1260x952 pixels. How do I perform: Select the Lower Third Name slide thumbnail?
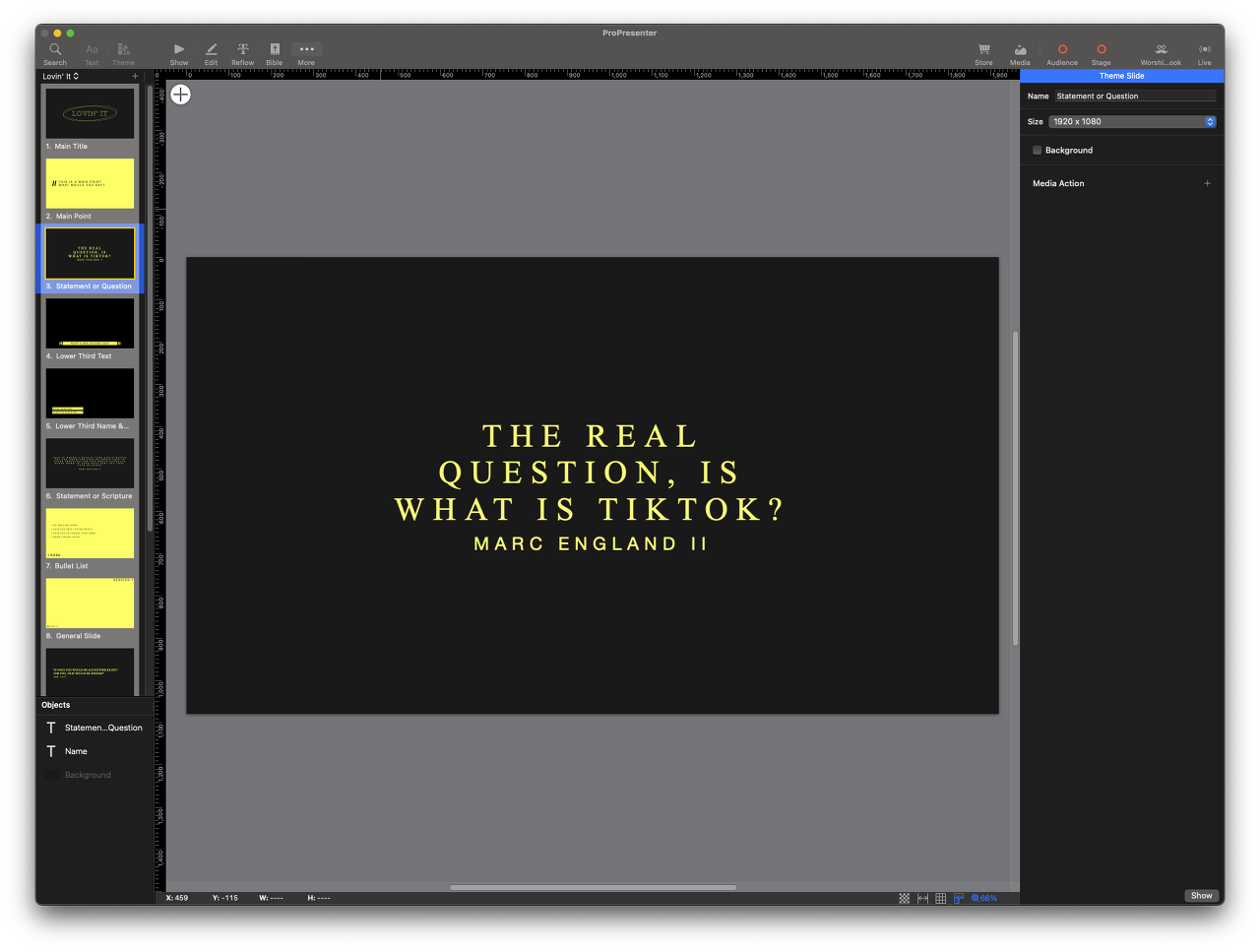coord(90,393)
